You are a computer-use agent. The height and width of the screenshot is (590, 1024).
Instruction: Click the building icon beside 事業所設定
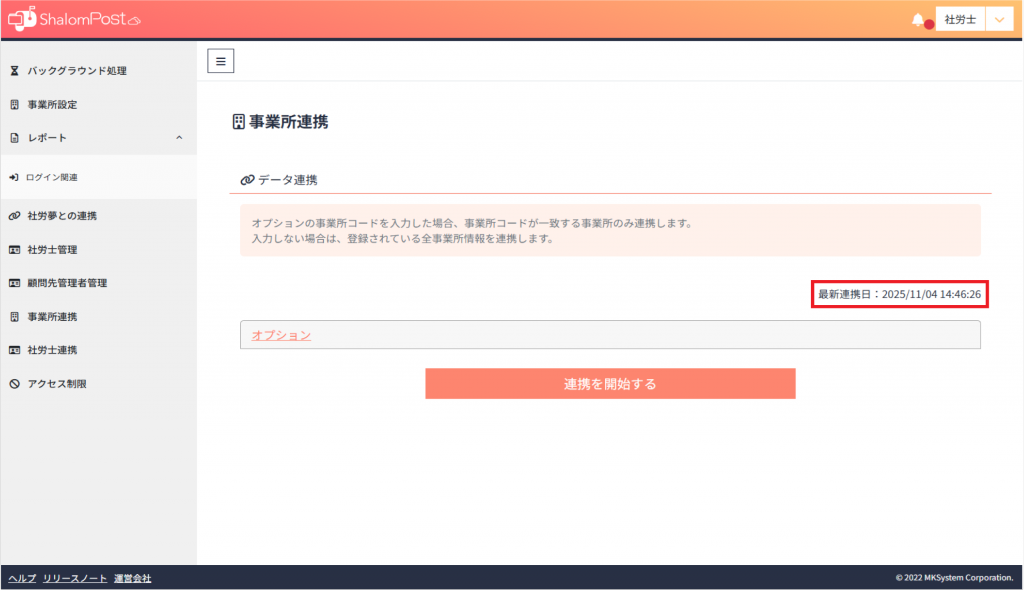click(x=14, y=105)
